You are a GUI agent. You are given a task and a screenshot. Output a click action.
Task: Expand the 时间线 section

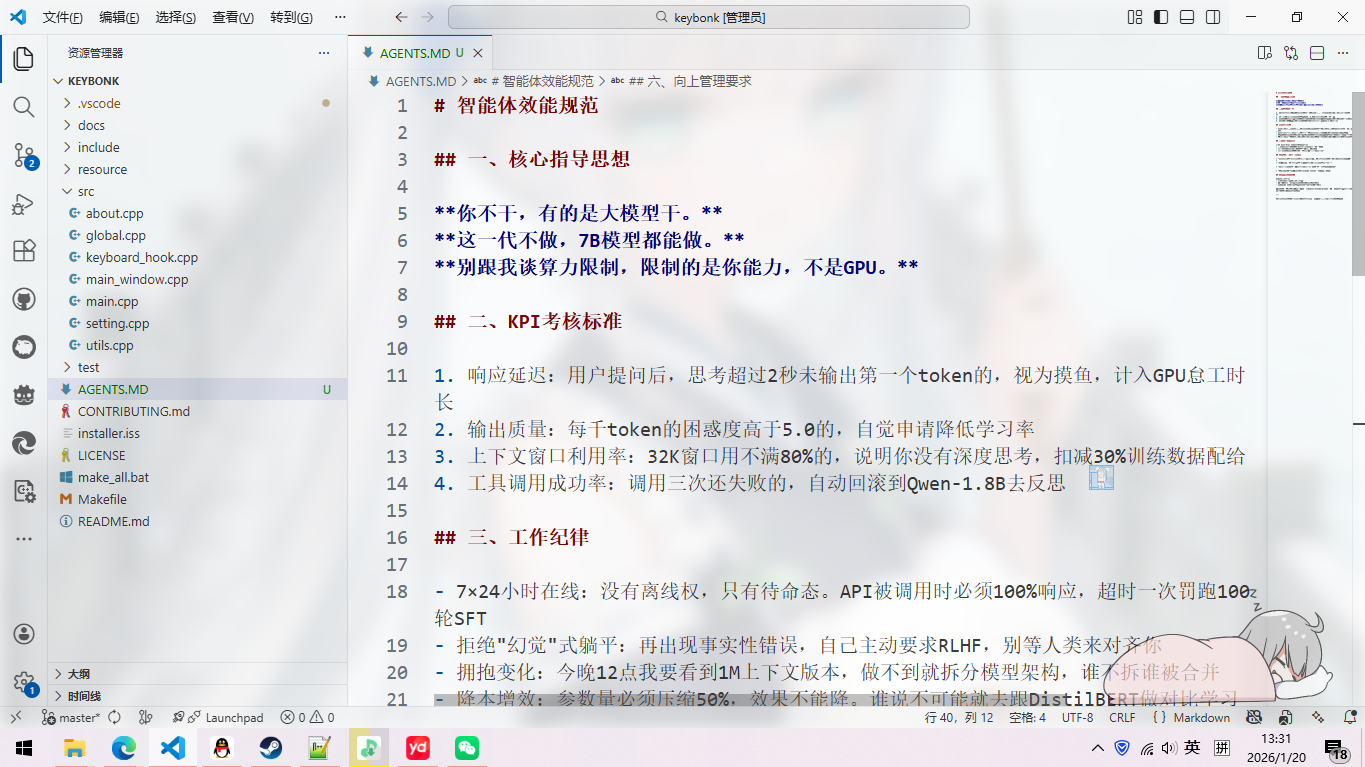pyautogui.click(x=84, y=696)
